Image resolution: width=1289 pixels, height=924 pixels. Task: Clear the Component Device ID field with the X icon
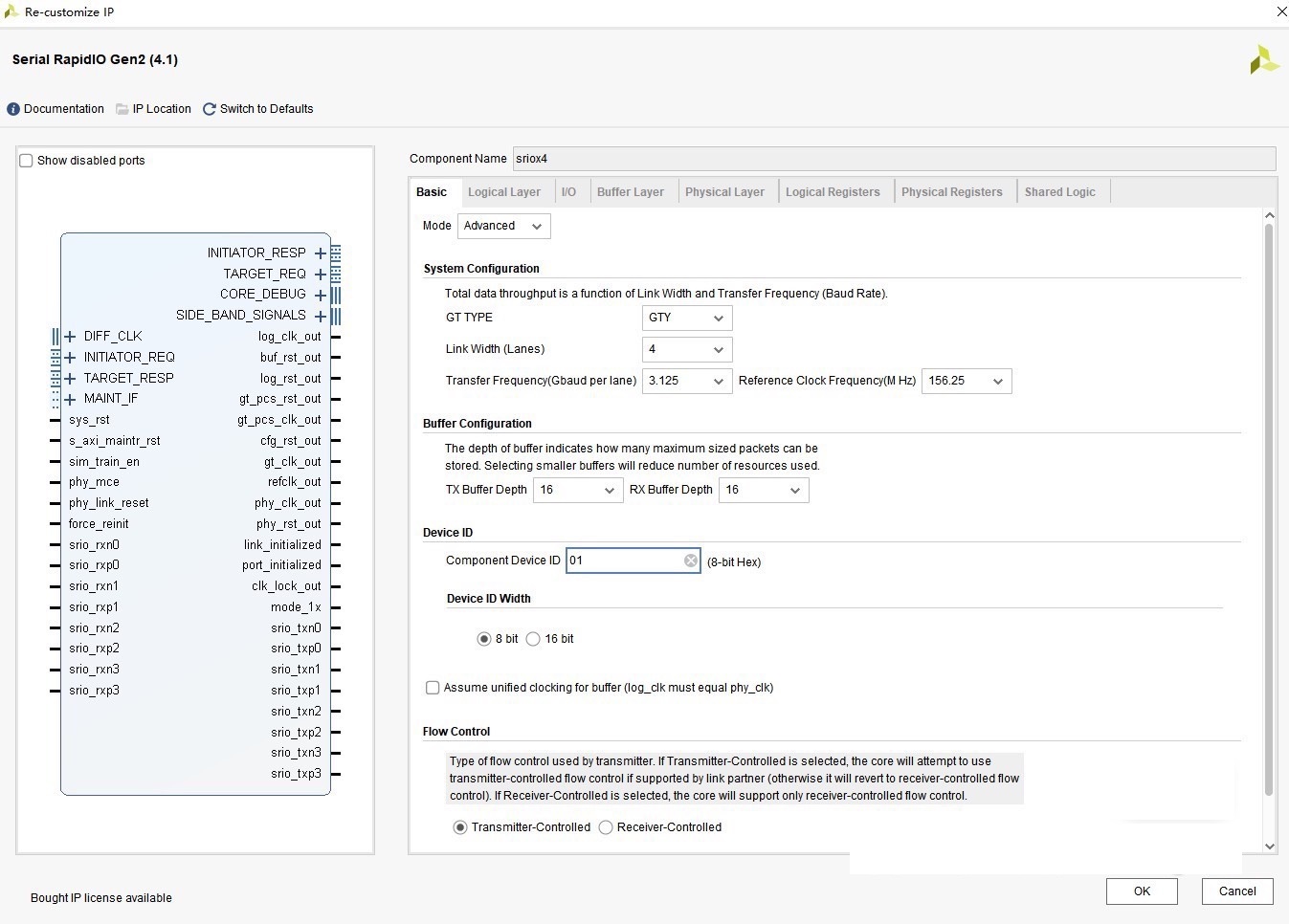point(691,561)
